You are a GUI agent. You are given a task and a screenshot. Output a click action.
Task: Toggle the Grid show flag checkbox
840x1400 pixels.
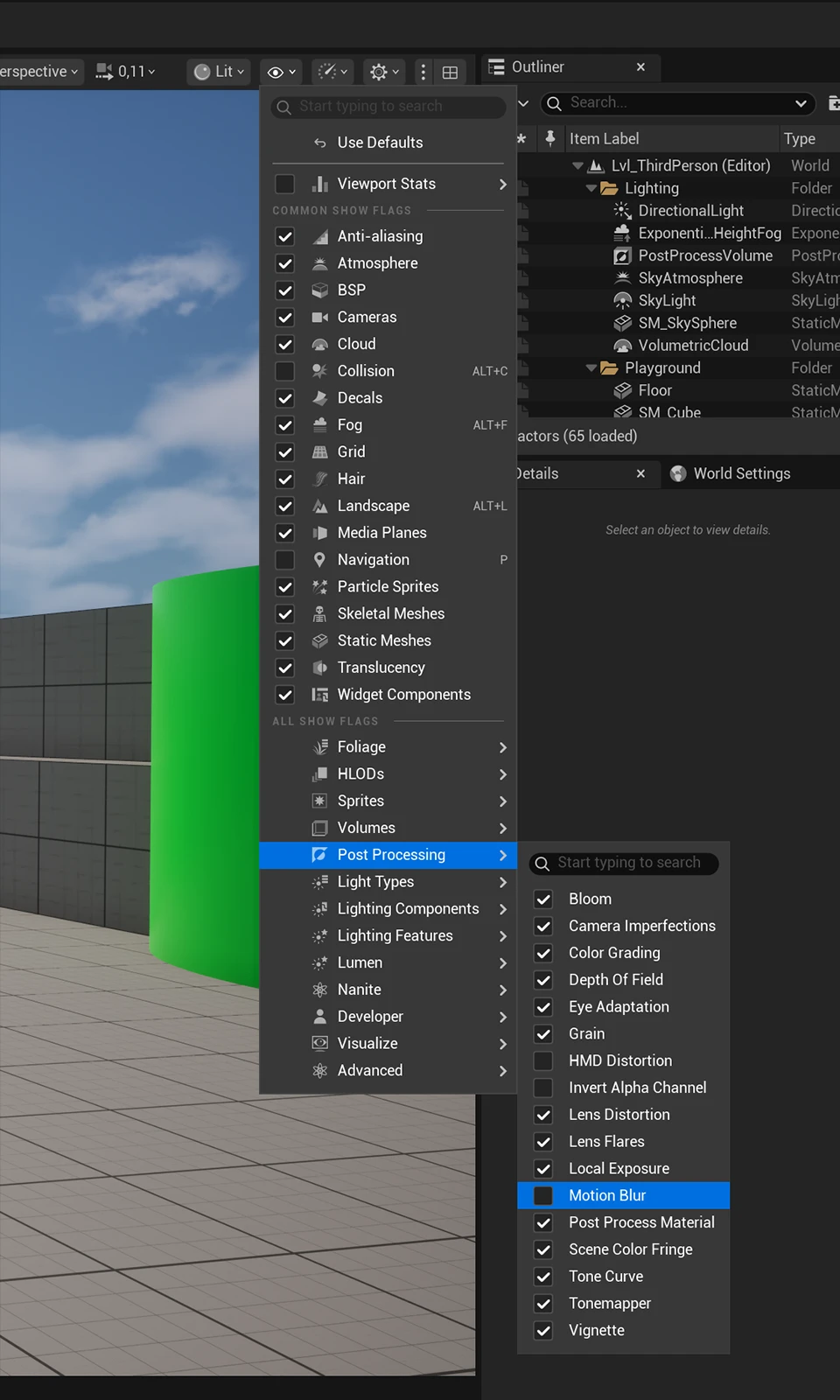285,451
